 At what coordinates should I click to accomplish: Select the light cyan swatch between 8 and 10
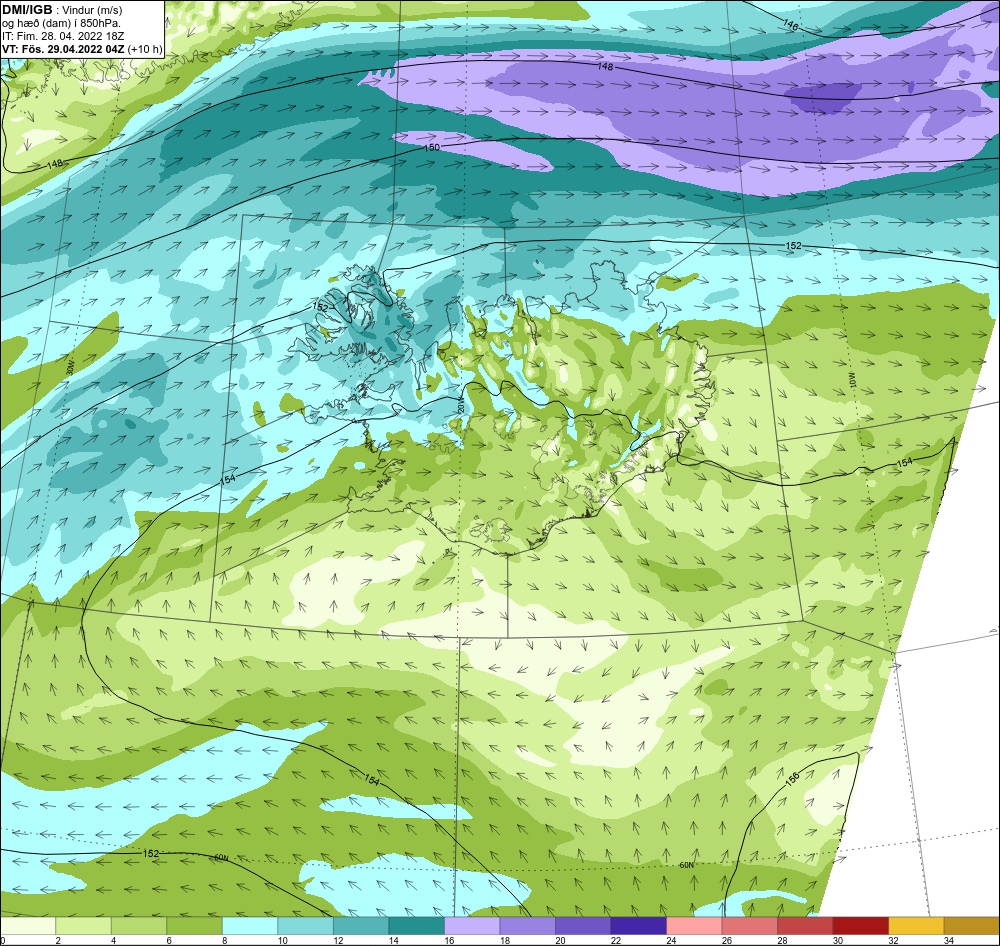point(250,926)
